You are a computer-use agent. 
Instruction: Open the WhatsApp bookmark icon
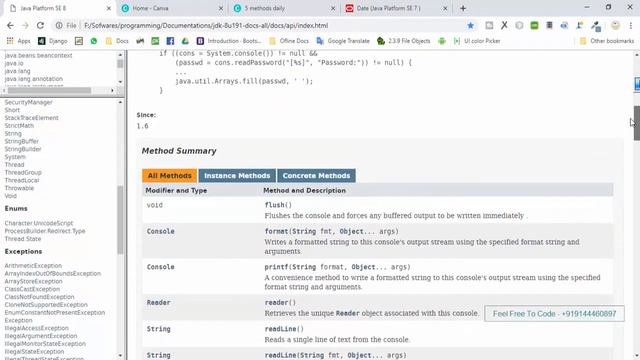tap(94, 41)
